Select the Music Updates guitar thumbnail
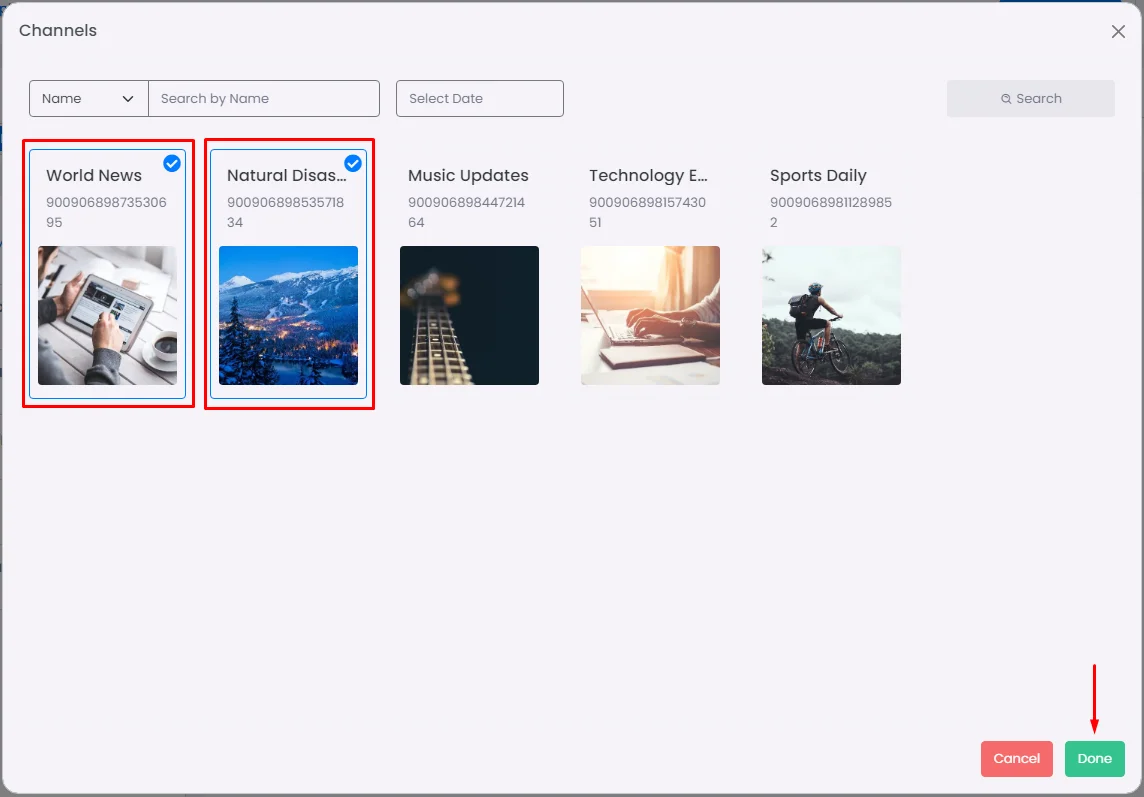 point(469,315)
